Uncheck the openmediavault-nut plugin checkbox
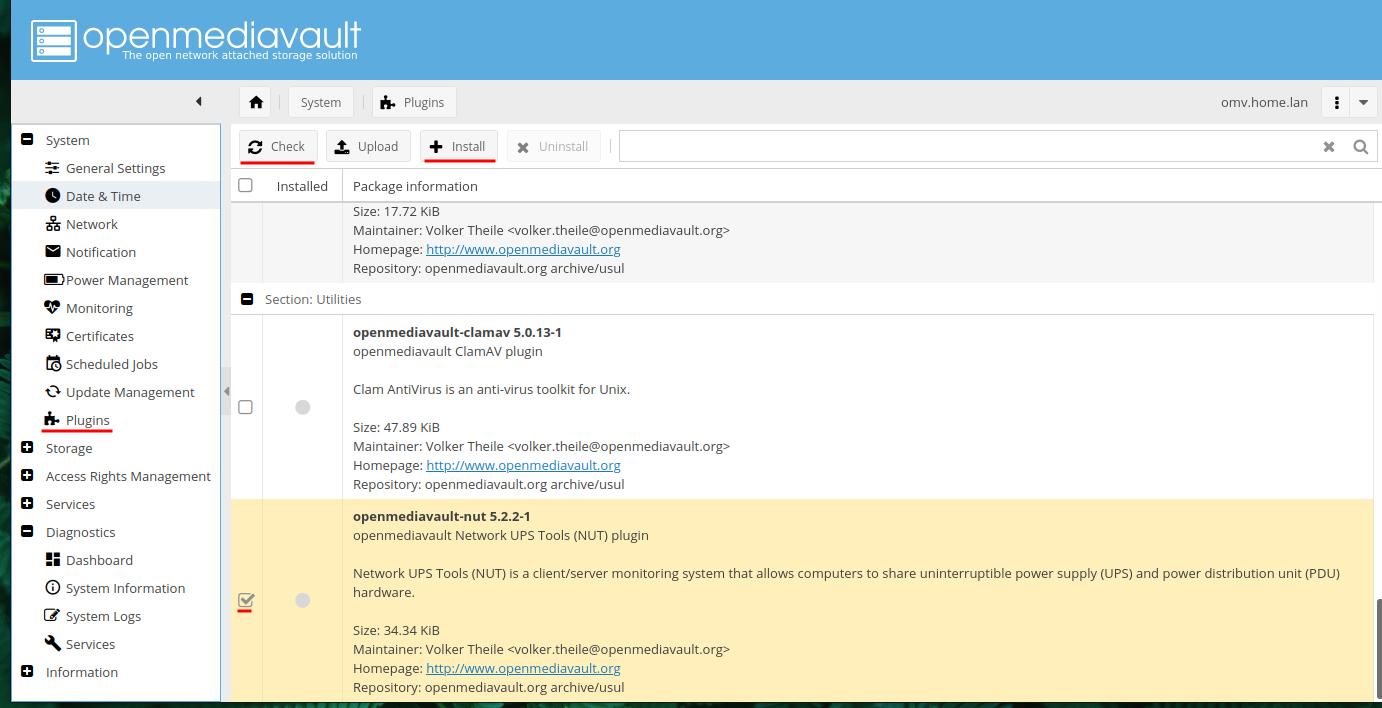Viewport: 1382px width, 708px height. tap(245, 600)
